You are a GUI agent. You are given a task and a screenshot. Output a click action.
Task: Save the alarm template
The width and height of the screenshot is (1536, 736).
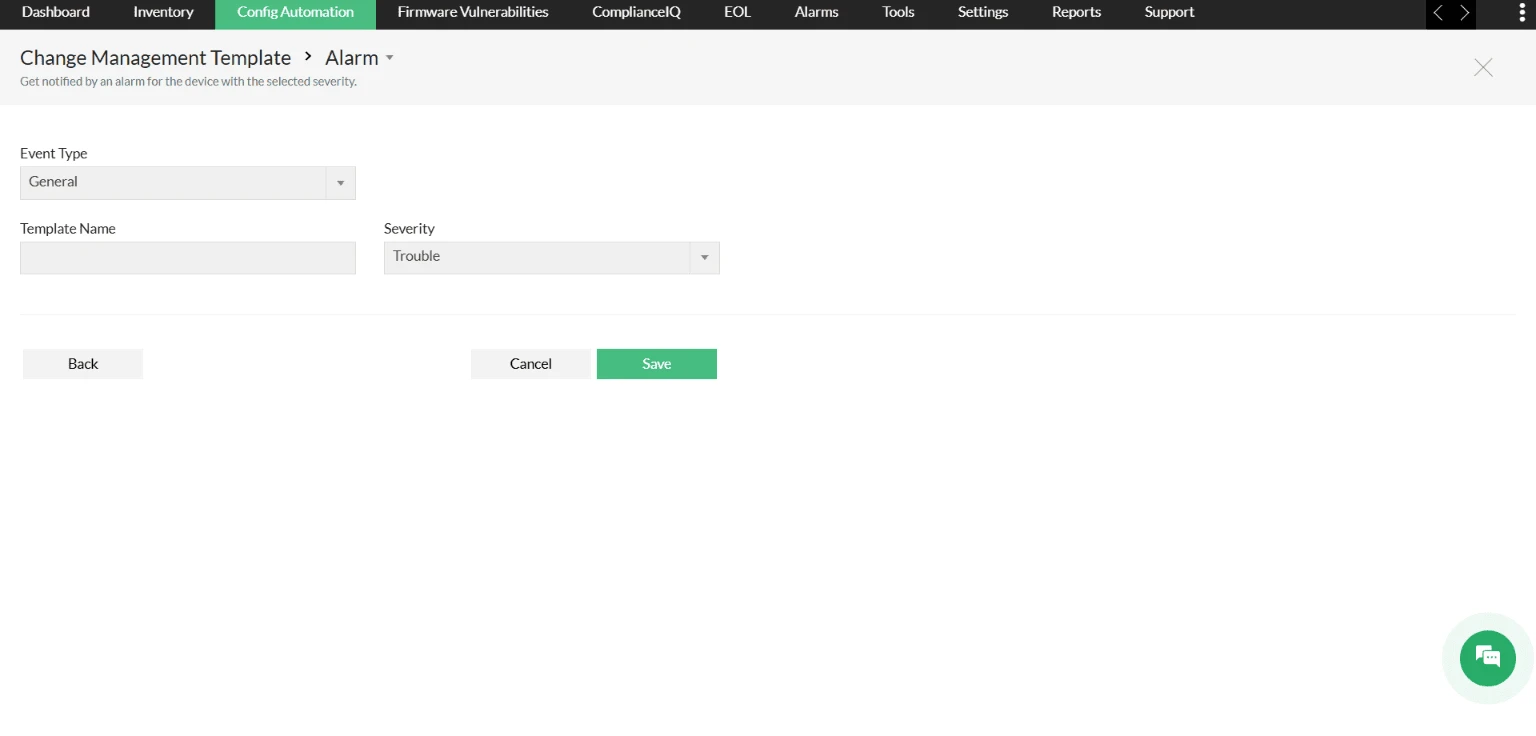(x=657, y=364)
